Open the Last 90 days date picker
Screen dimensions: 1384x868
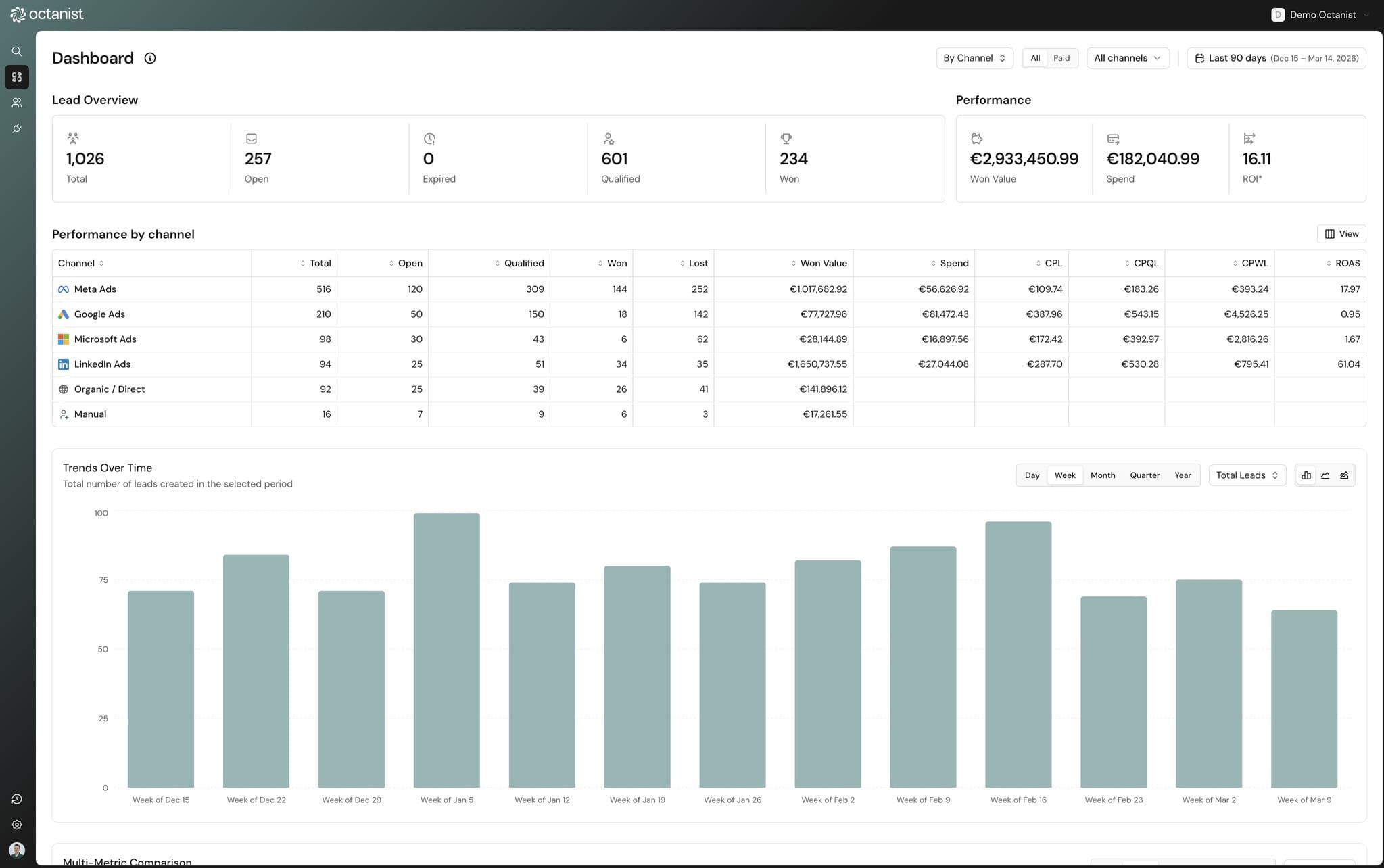tap(1276, 58)
